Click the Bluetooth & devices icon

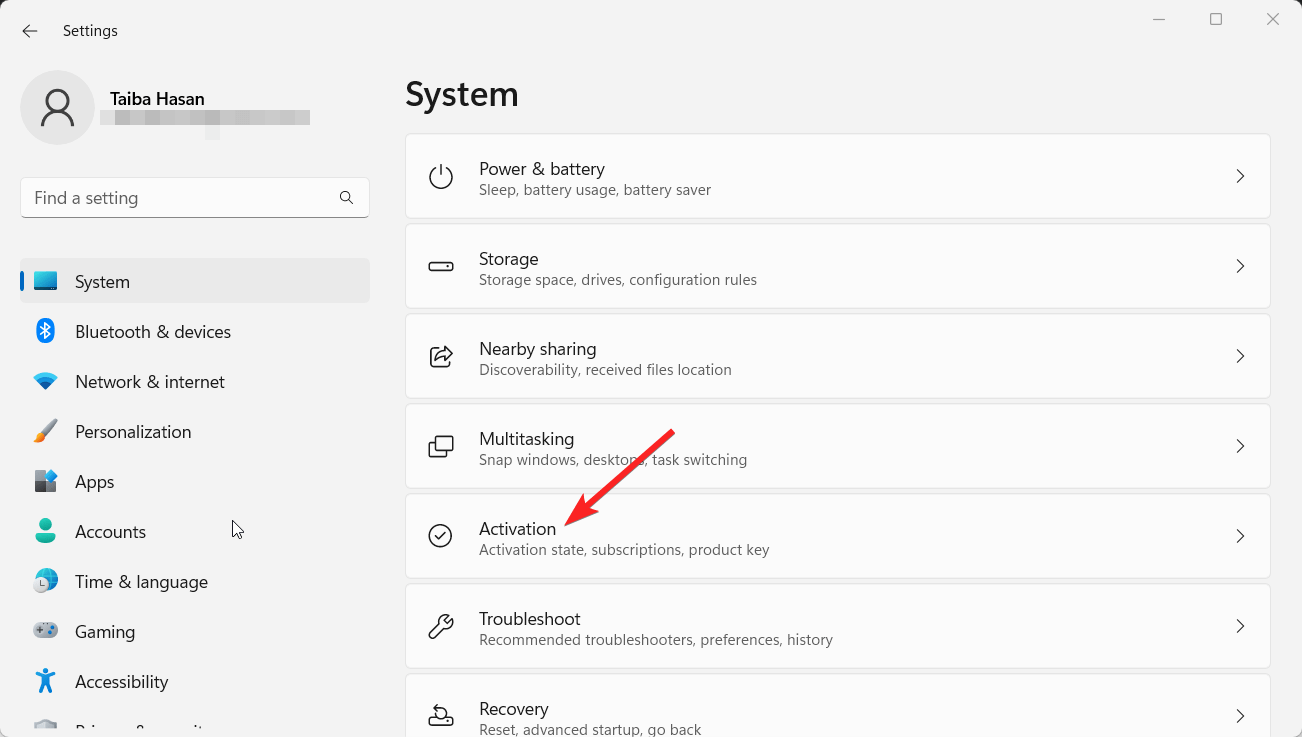pyautogui.click(x=45, y=331)
